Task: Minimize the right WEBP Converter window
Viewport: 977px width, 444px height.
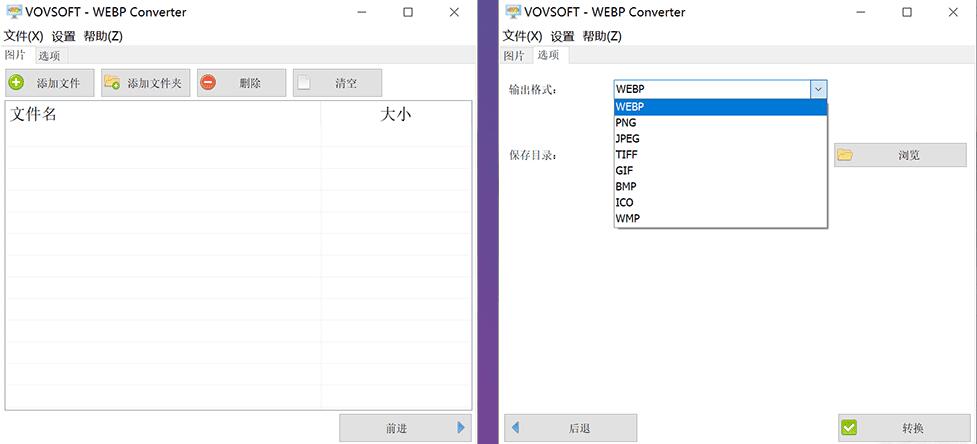Action: click(860, 12)
